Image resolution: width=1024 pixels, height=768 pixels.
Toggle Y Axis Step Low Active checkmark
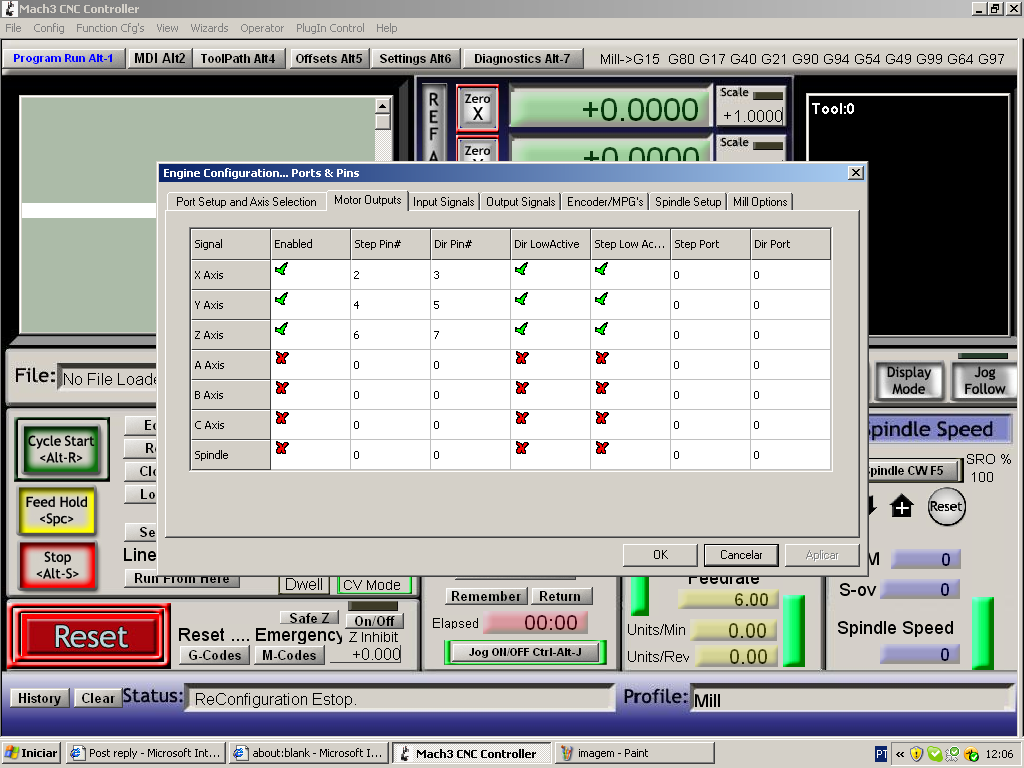pos(601,299)
